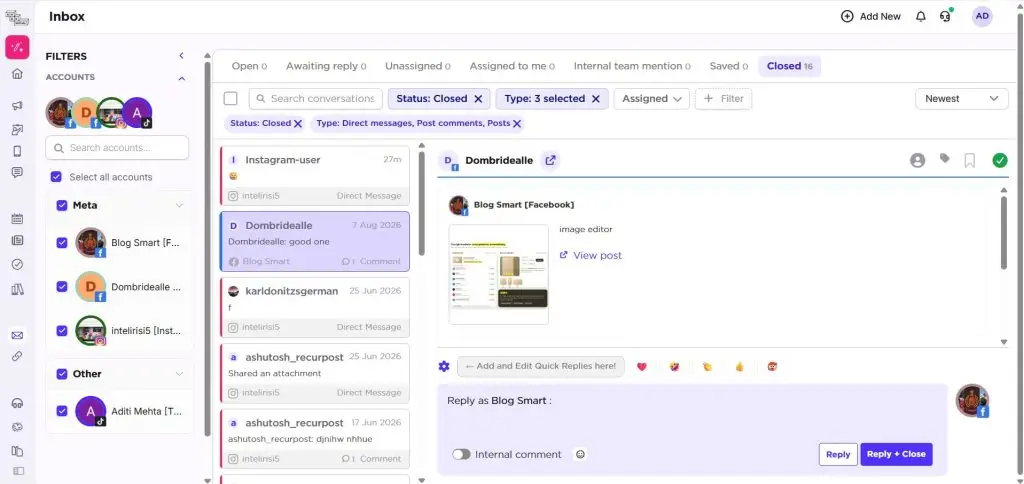This screenshot has width=1024, height=484.
Task: Click Add and Edit Quick Replies button
Action: [x=541, y=366]
